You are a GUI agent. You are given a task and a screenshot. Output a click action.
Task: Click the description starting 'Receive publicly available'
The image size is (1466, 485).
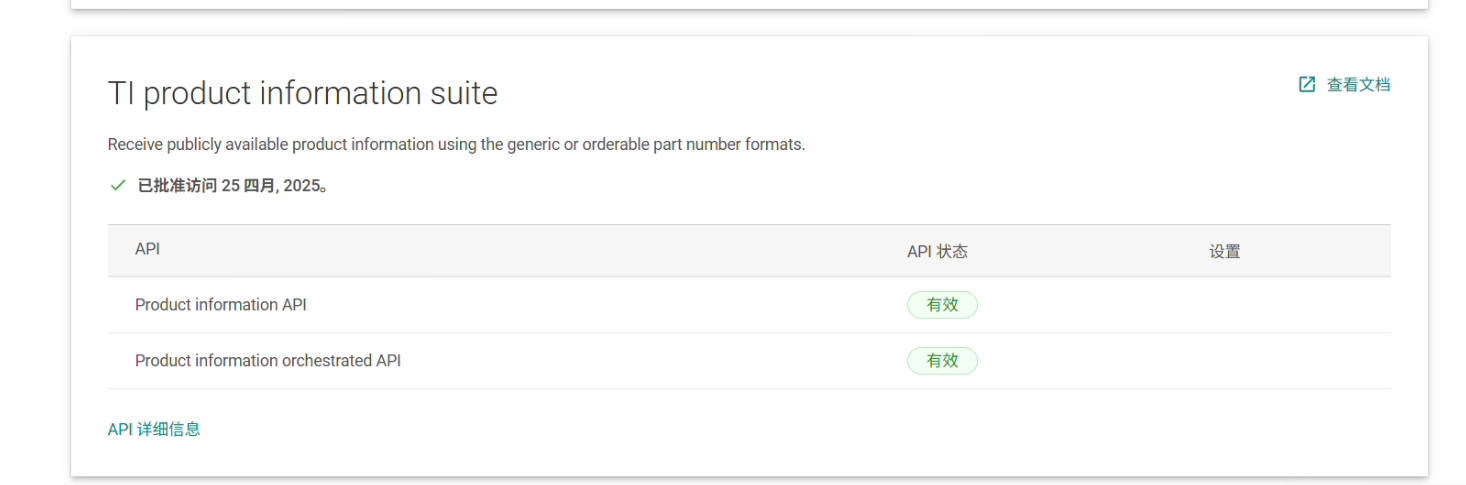(456, 144)
